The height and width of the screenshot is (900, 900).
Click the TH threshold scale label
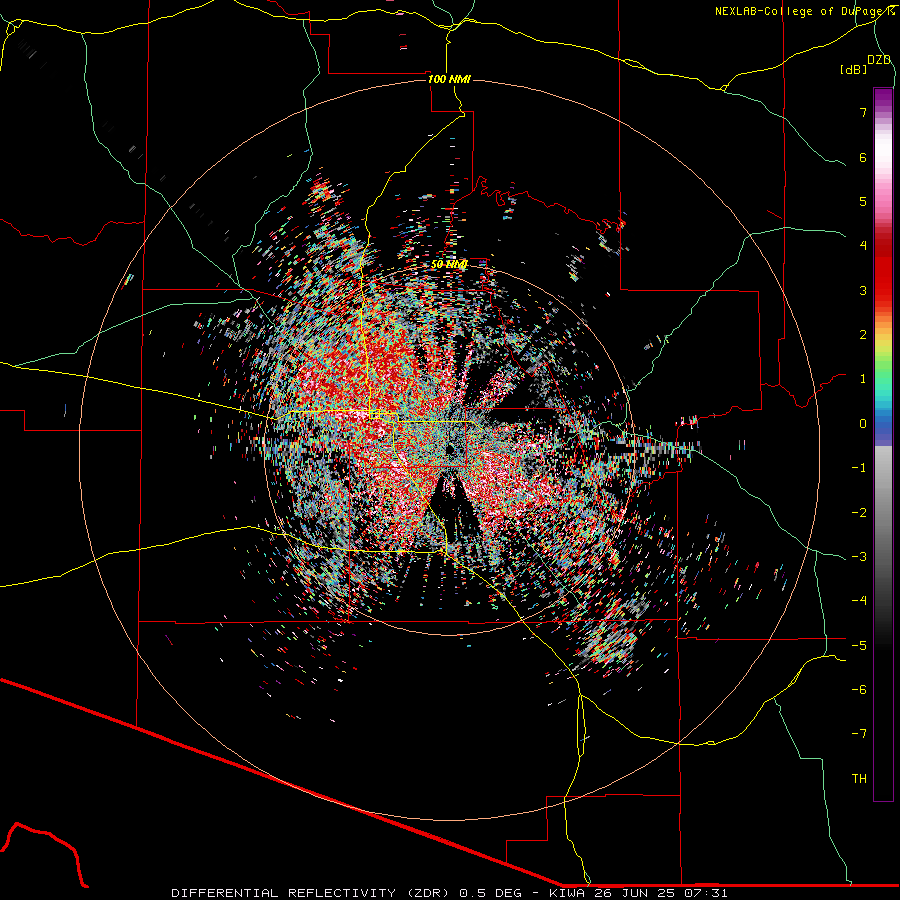859,779
